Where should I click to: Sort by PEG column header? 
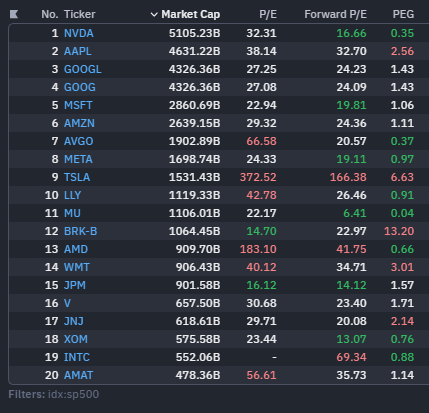click(403, 14)
